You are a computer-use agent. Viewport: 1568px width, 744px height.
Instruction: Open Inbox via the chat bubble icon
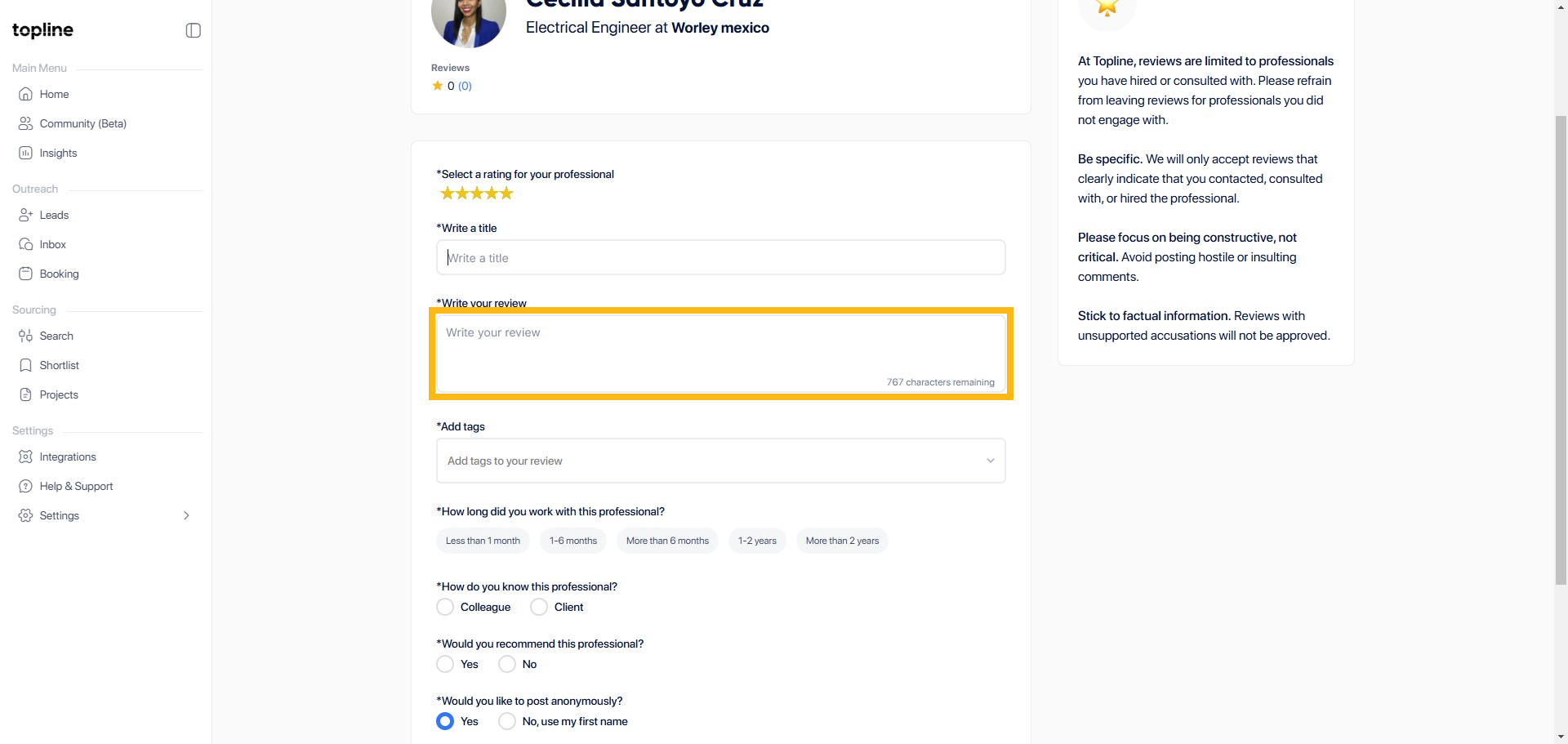(x=25, y=244)
